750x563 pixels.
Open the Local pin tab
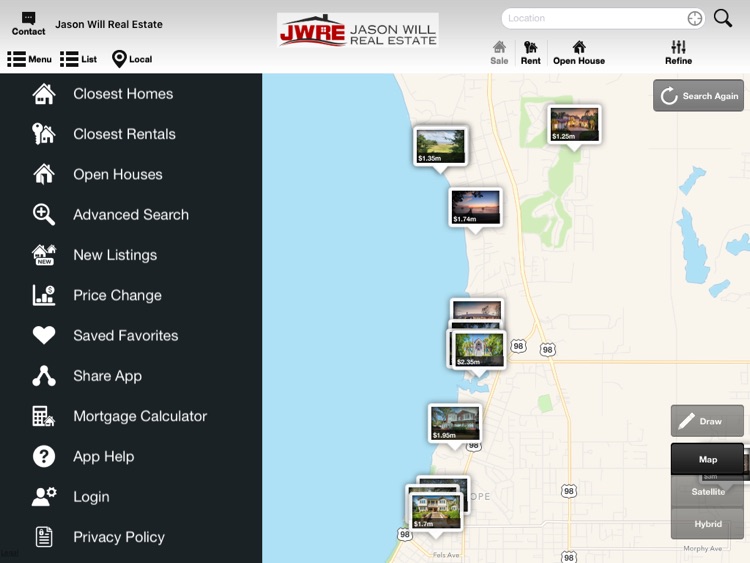132,59
